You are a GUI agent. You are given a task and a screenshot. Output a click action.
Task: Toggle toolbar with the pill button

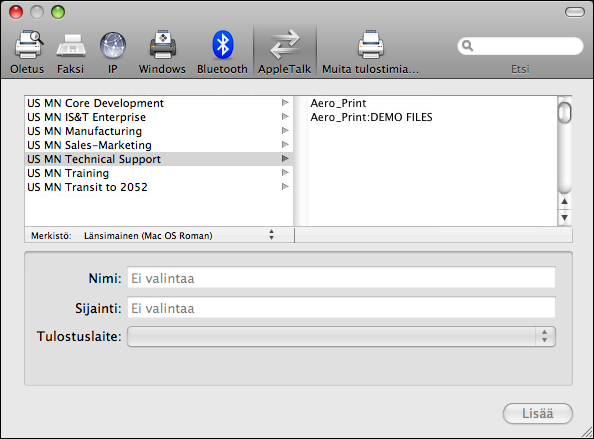[x=575, y=12]
